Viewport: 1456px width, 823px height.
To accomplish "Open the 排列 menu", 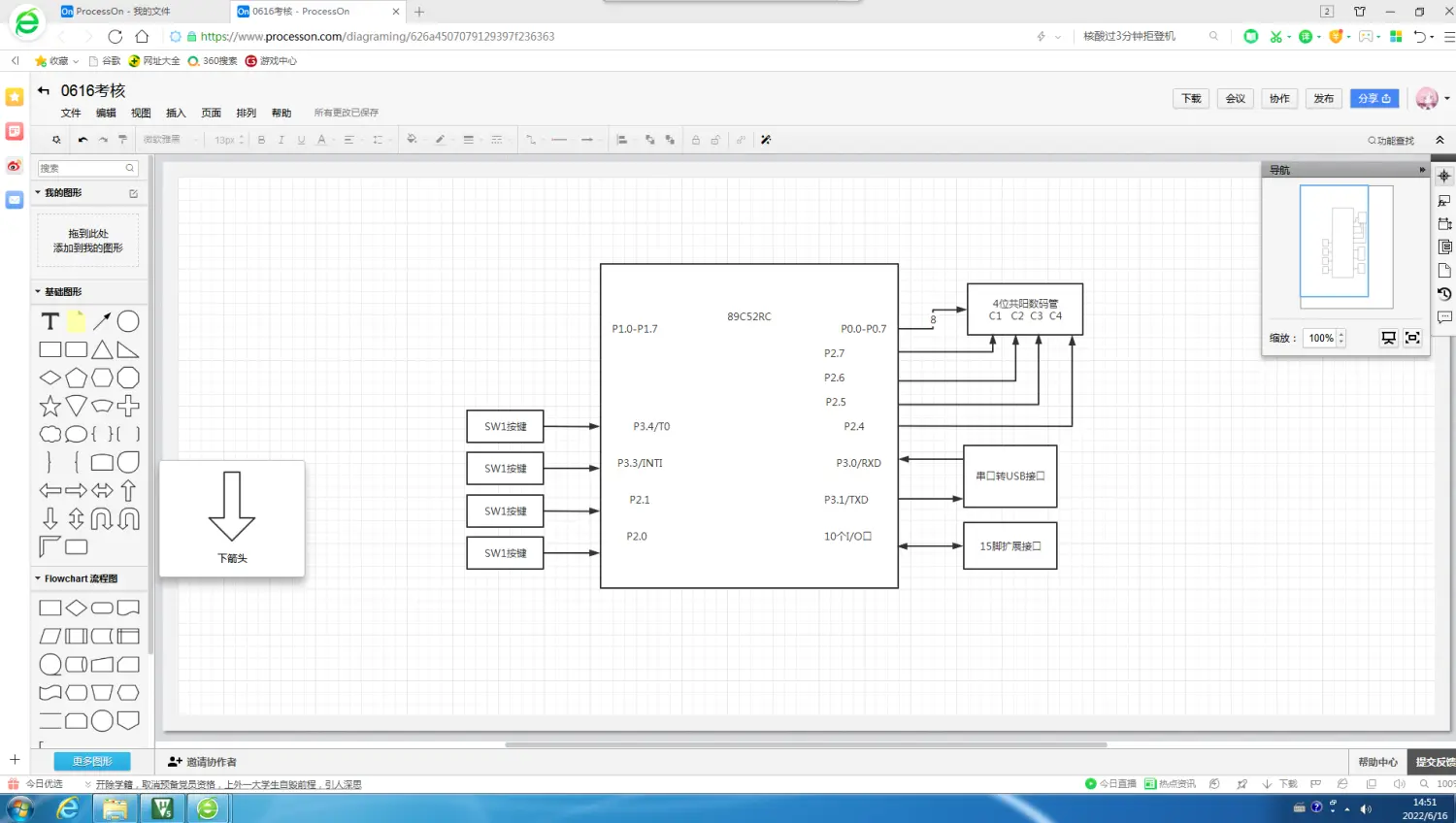I will coord(247,114).
